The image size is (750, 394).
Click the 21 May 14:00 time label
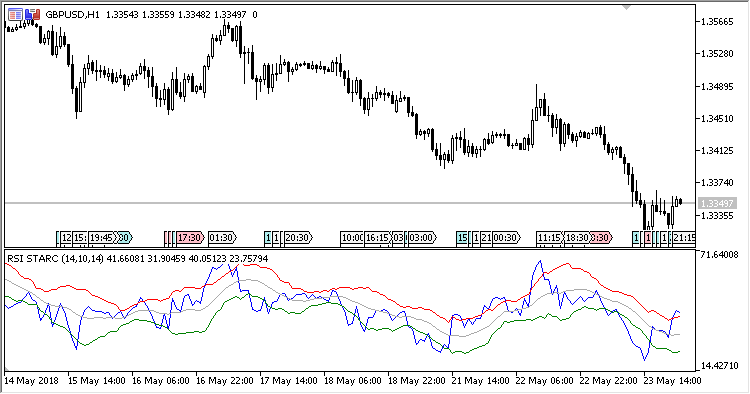(x=481, y=381)
